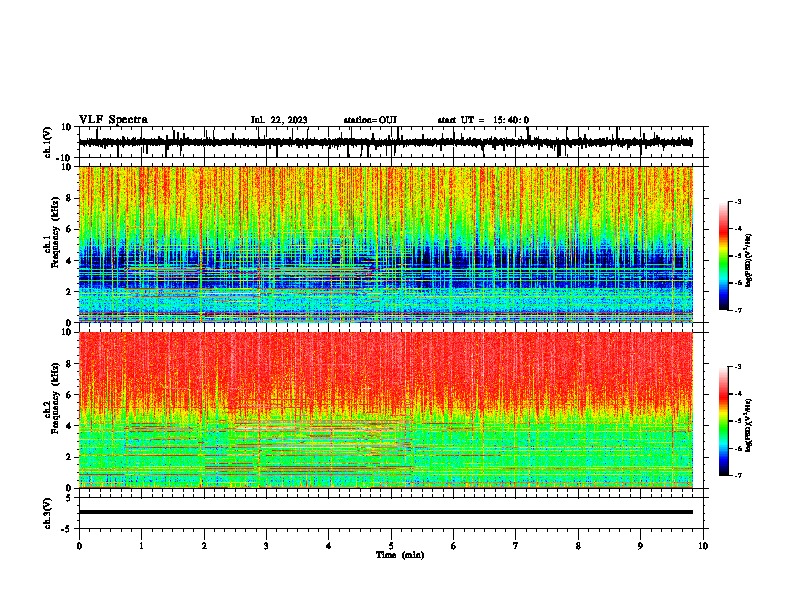Image resolution: width=792 pixels, height=612 pixels.
Task: Click the ch.3 flat black trace line
Action: [385, 512]
